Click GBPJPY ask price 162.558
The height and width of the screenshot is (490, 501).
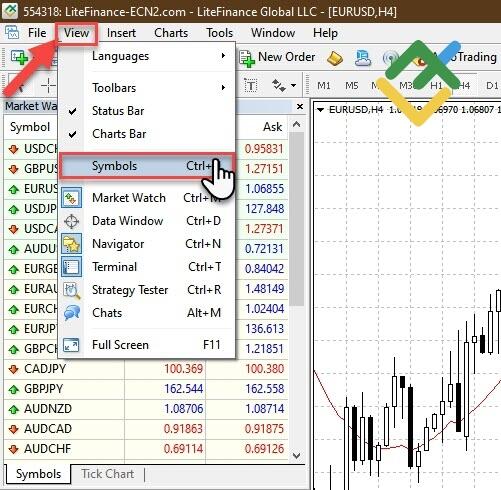(x=265, y=389)
